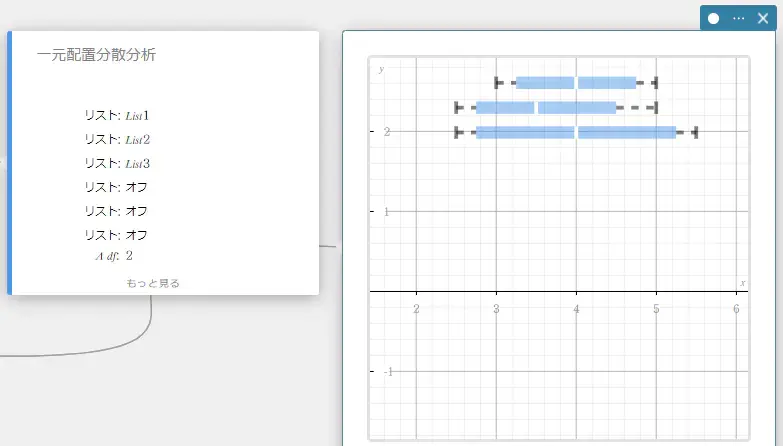Click the middle box plot's left whisker end
This screenshot has height=446, width=783.
(x=457, y=107)
